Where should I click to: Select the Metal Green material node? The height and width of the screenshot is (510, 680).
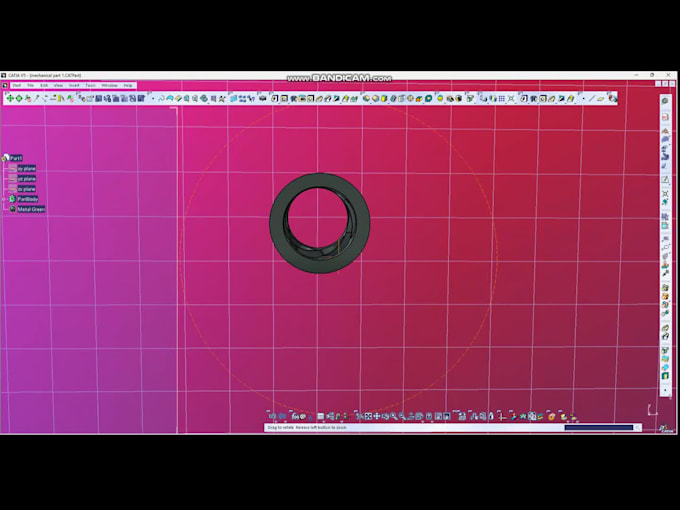pyautogui.click(x=31, y=209)
